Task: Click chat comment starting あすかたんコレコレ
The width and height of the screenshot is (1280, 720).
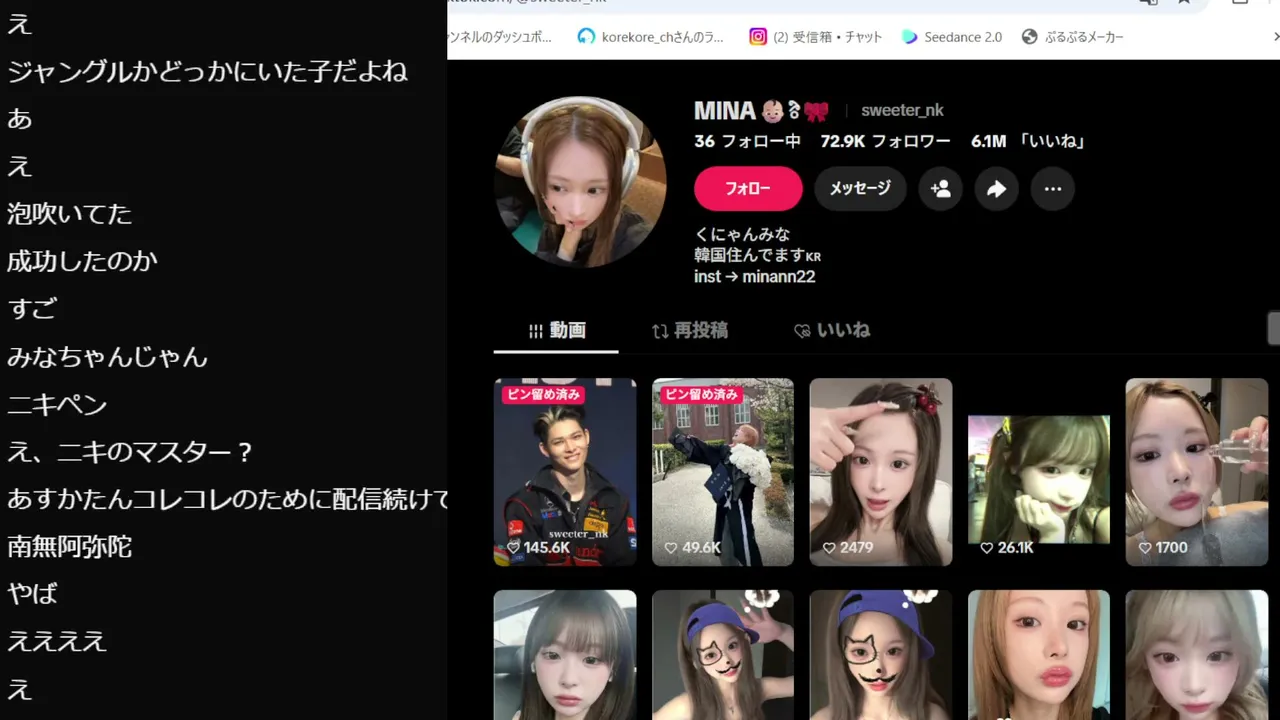Action: (x=227, y=499)
